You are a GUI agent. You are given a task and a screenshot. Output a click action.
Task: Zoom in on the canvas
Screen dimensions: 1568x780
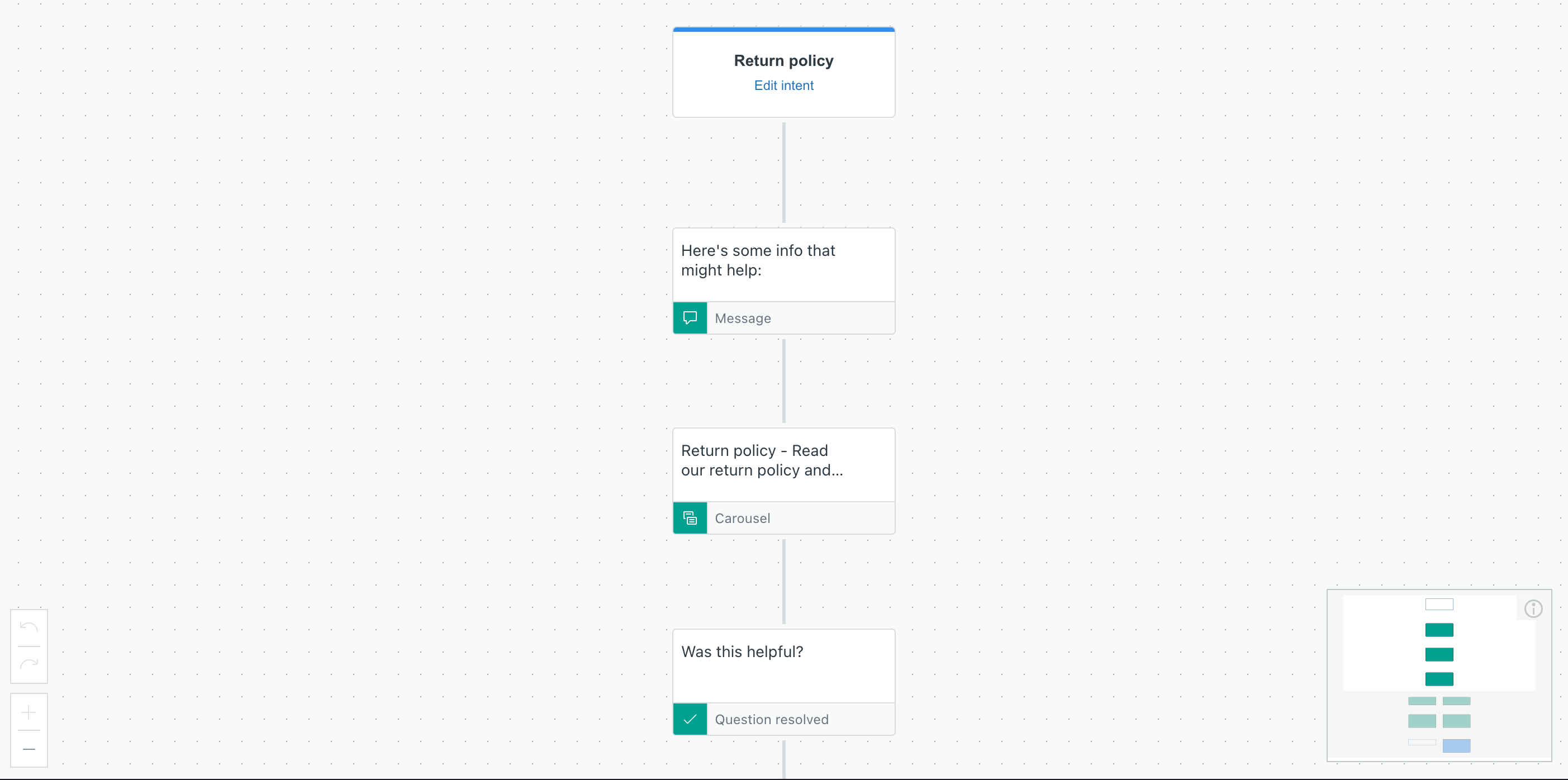tap(28, 713)
